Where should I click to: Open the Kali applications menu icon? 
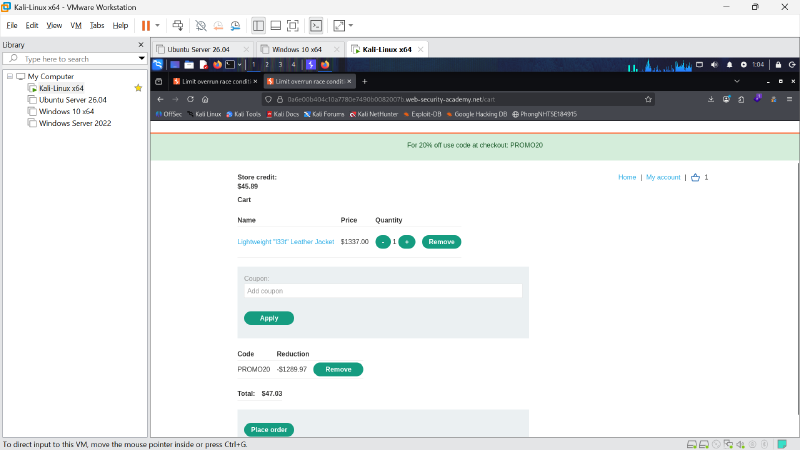coord(158,64)
